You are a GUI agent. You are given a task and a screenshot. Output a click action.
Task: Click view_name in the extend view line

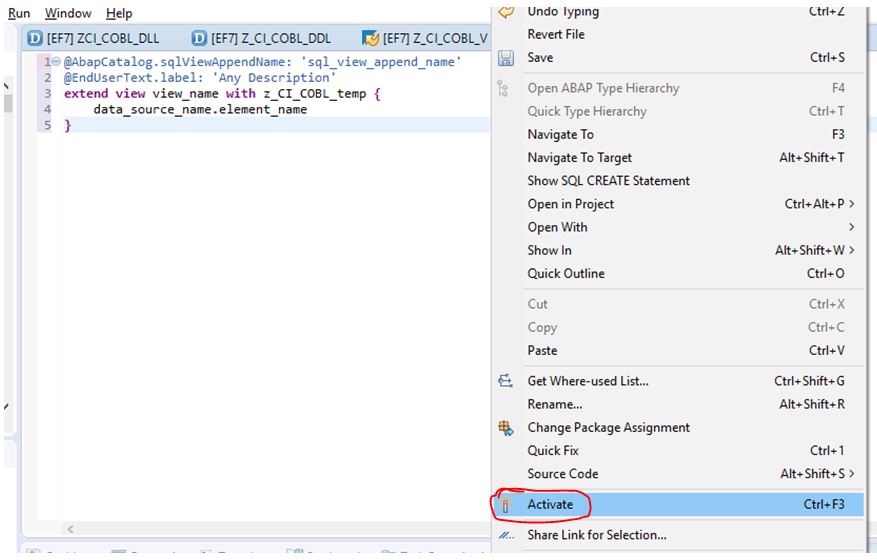click(186, 94)
